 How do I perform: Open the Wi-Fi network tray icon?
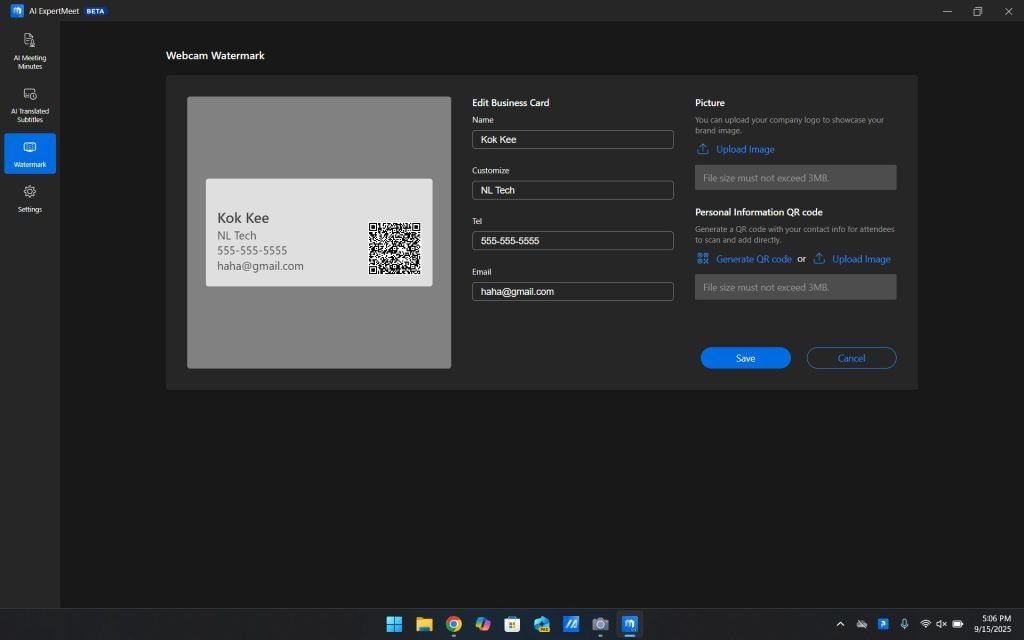click(x=925, y=624)
